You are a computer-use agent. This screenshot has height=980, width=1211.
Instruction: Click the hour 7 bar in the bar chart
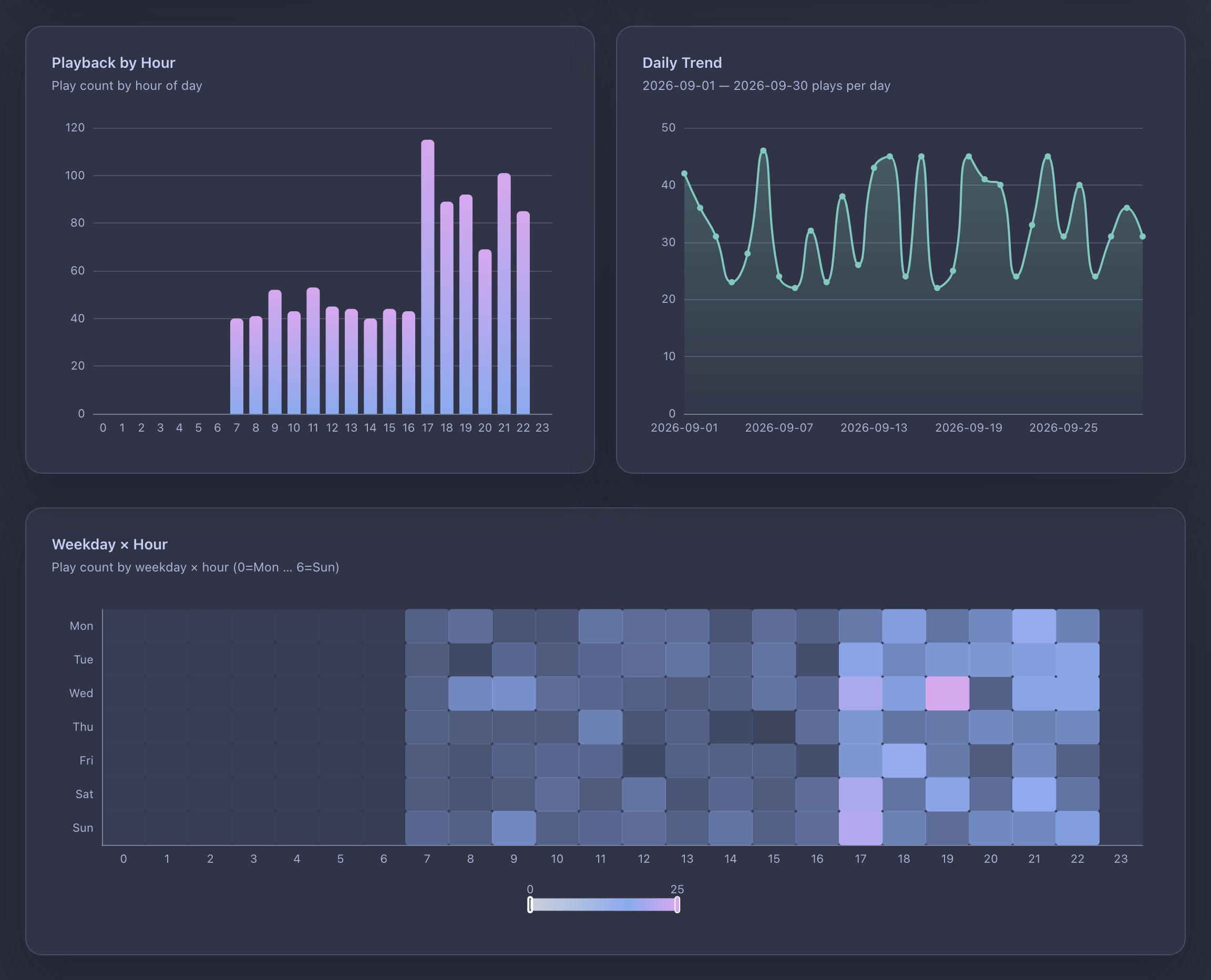pyautogui.click(x=237, y=366)
